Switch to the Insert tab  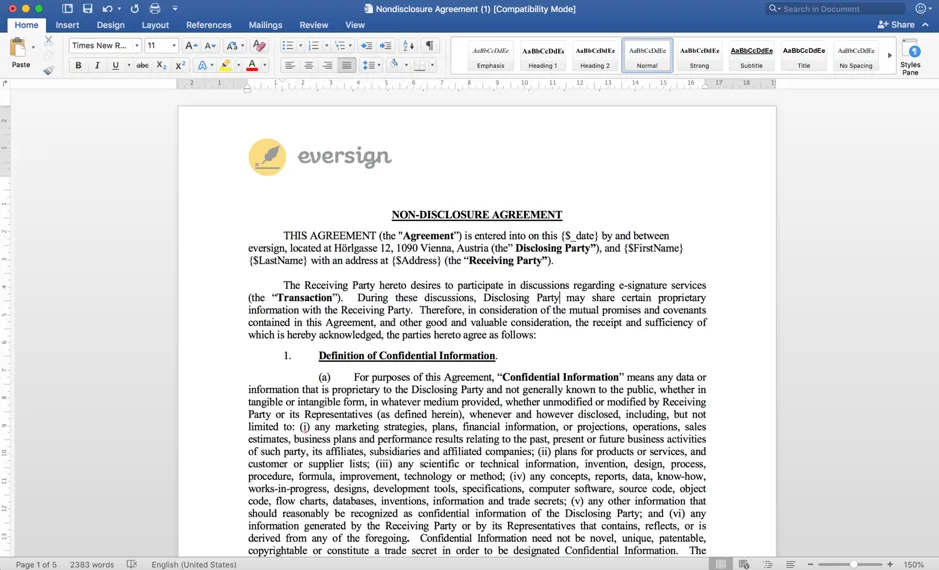(x=67, y=25)
